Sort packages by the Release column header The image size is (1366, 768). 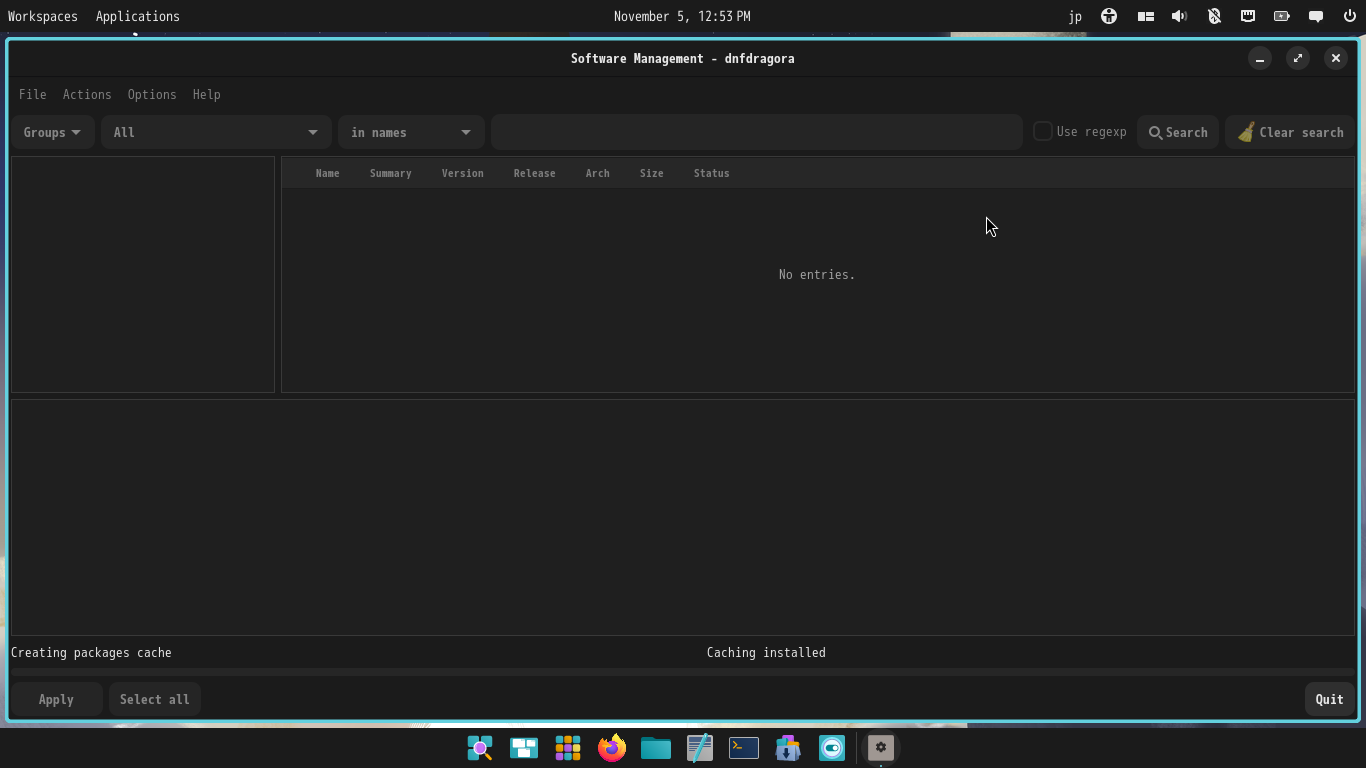535,173
